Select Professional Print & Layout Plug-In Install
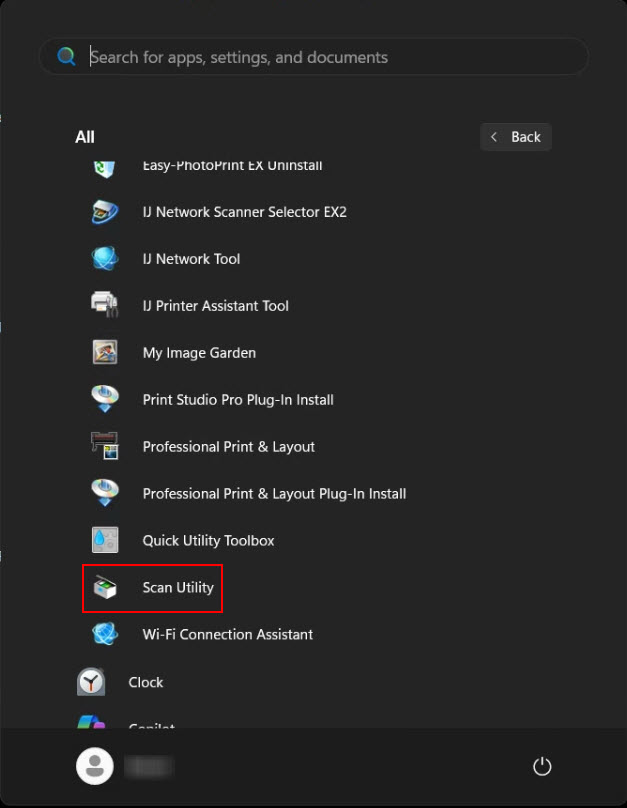The width and height of the screenshot is (627, 808). pyautogui.click(x=274, y=493)
